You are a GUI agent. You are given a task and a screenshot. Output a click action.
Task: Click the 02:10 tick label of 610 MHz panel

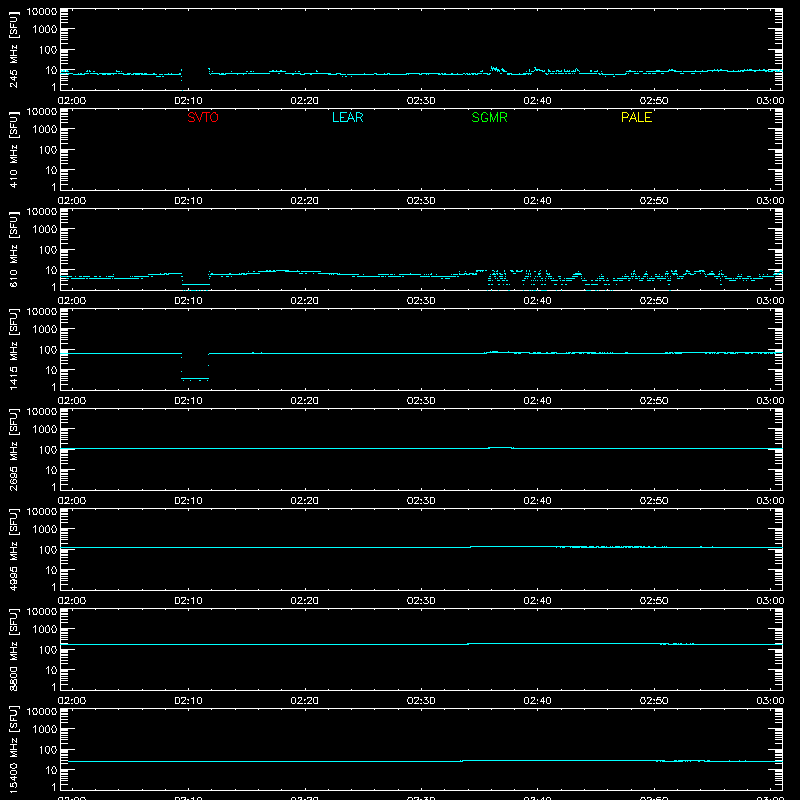tap(188, 301)
